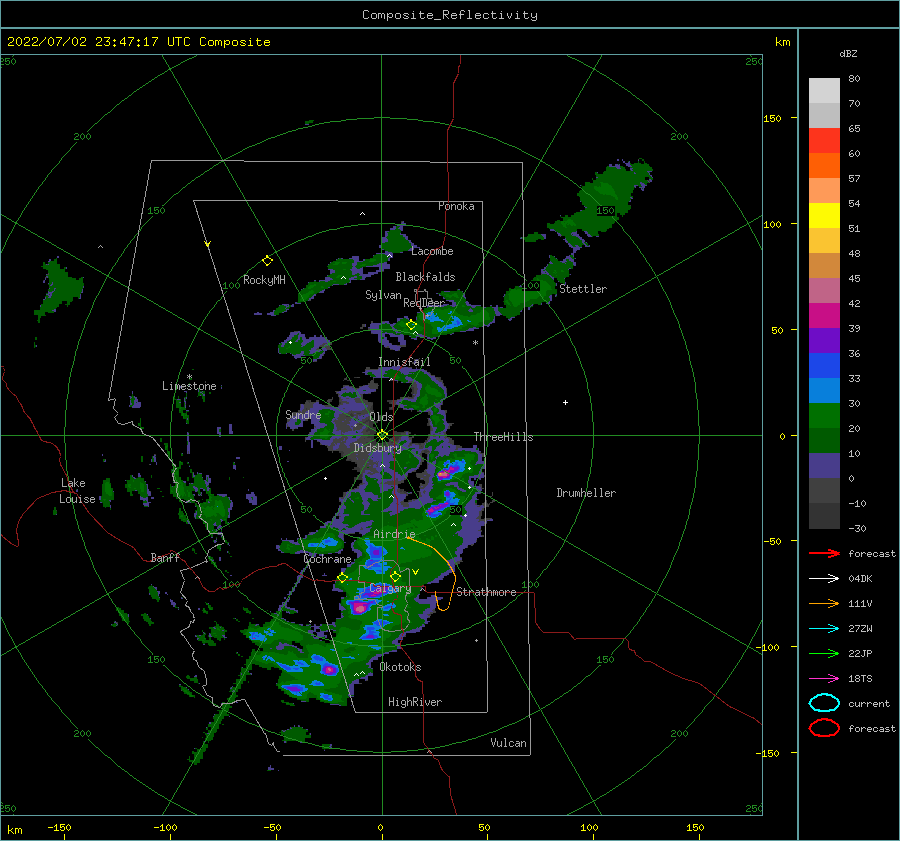Click the Composite_Reflectivity title
The width and height of the screenshot is (900, 841).
pos(450,15)
